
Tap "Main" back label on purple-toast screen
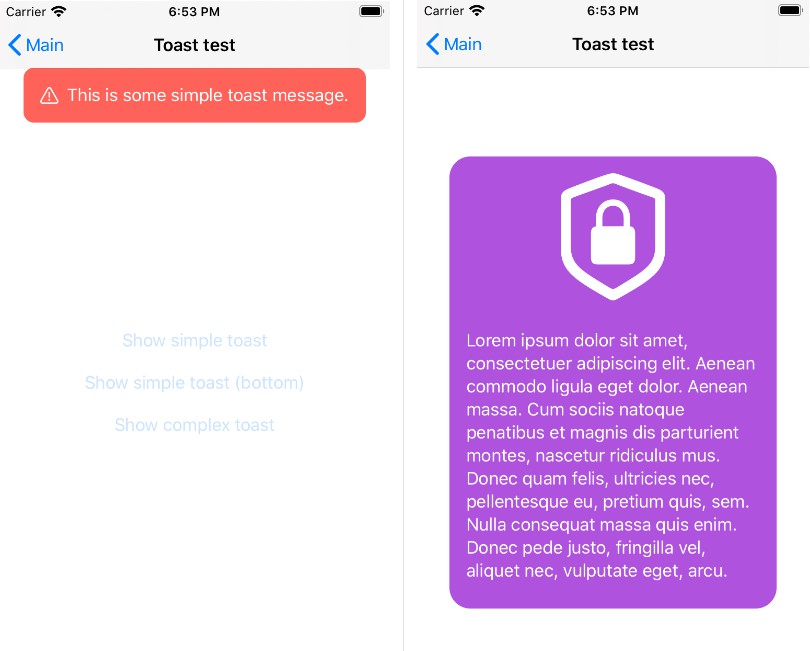(x=463, y=44)
